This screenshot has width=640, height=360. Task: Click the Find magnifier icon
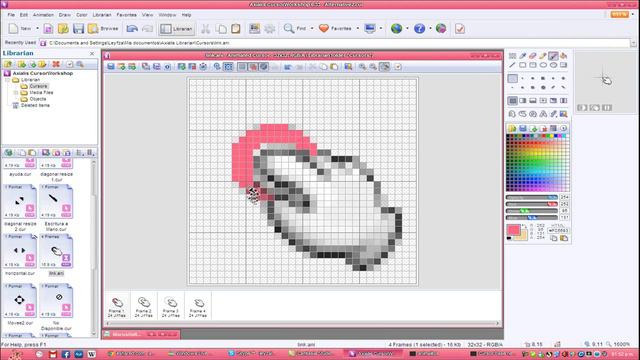tap(289, 29)
